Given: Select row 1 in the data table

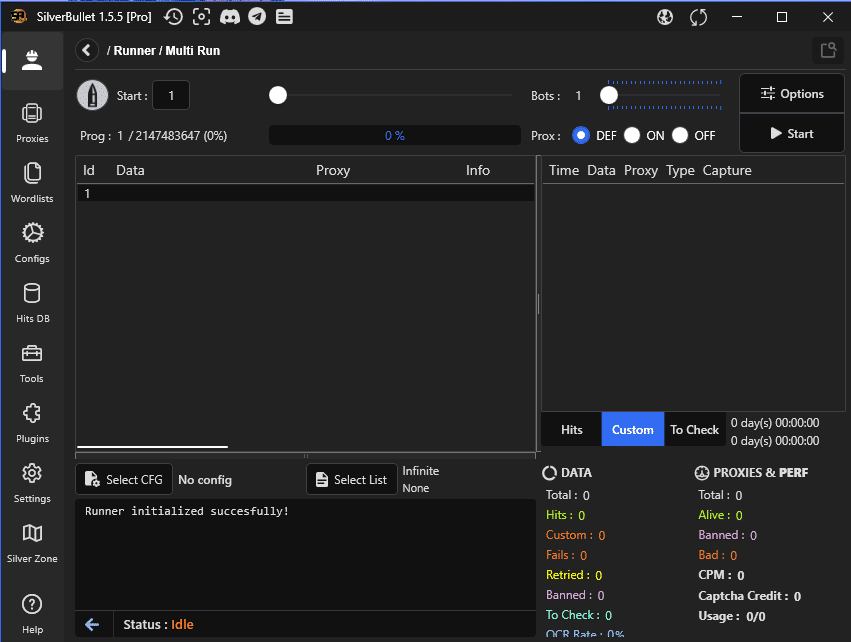Looking at the screenshot, I should (306, 194).
